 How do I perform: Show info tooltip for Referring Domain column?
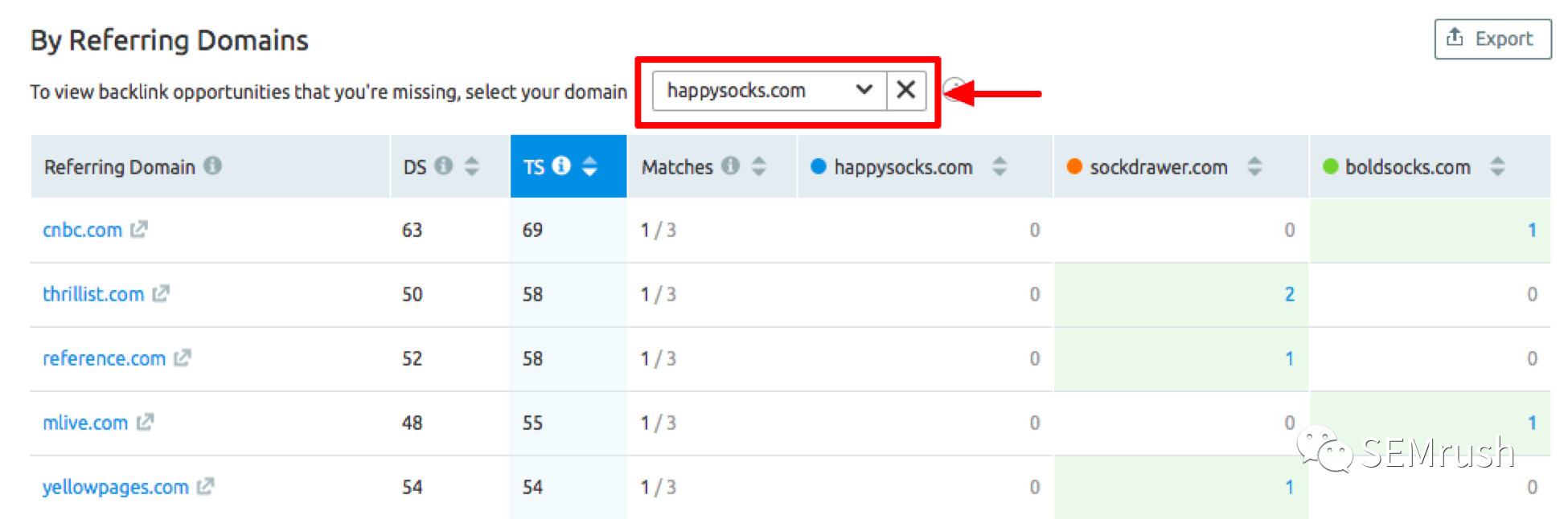(x=212, y=166)
